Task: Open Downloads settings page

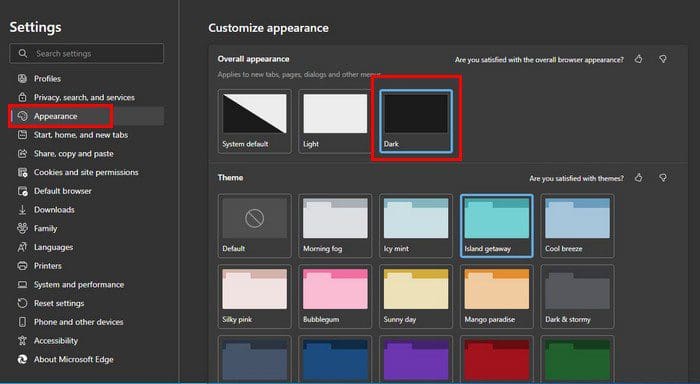Action: tap(87, 210)
